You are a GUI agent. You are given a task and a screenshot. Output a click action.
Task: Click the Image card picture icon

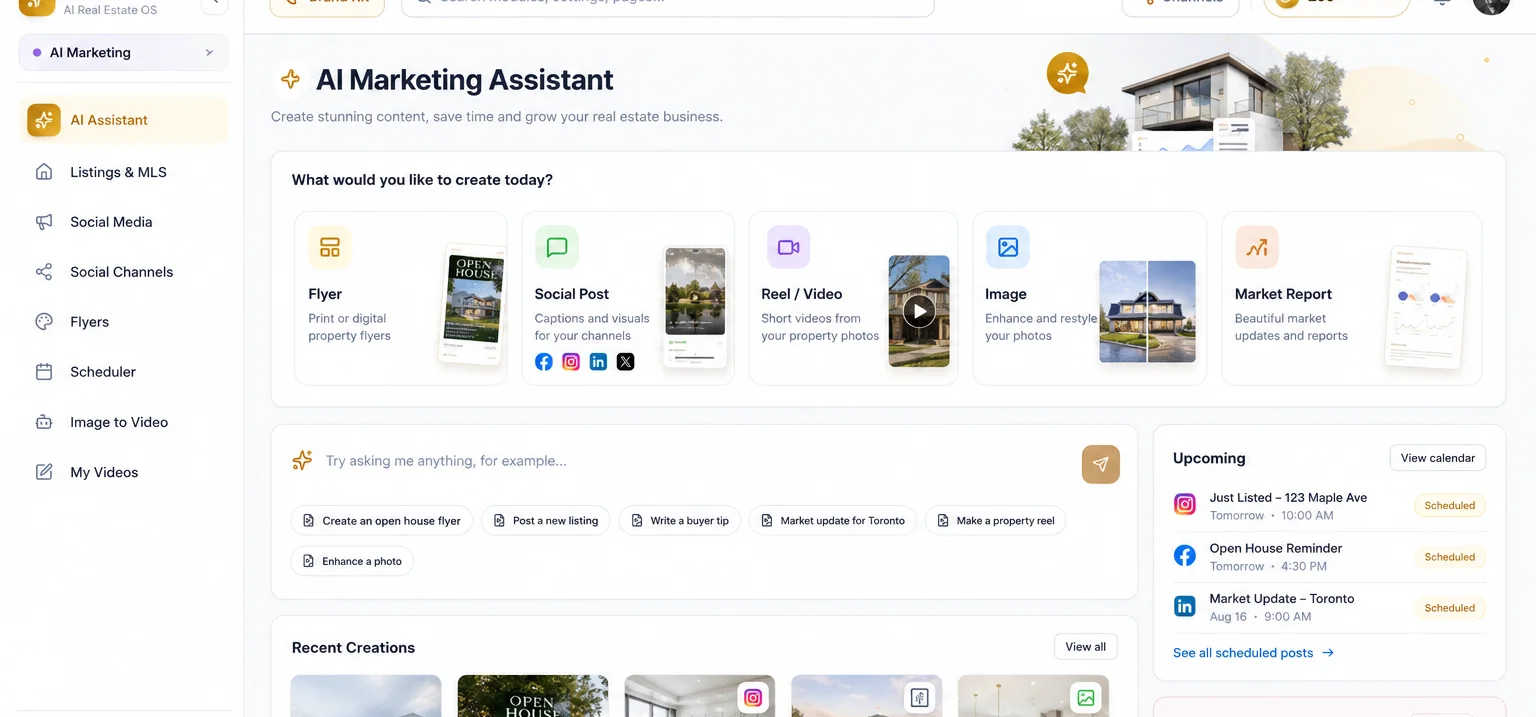click(x=1007, y=247)
